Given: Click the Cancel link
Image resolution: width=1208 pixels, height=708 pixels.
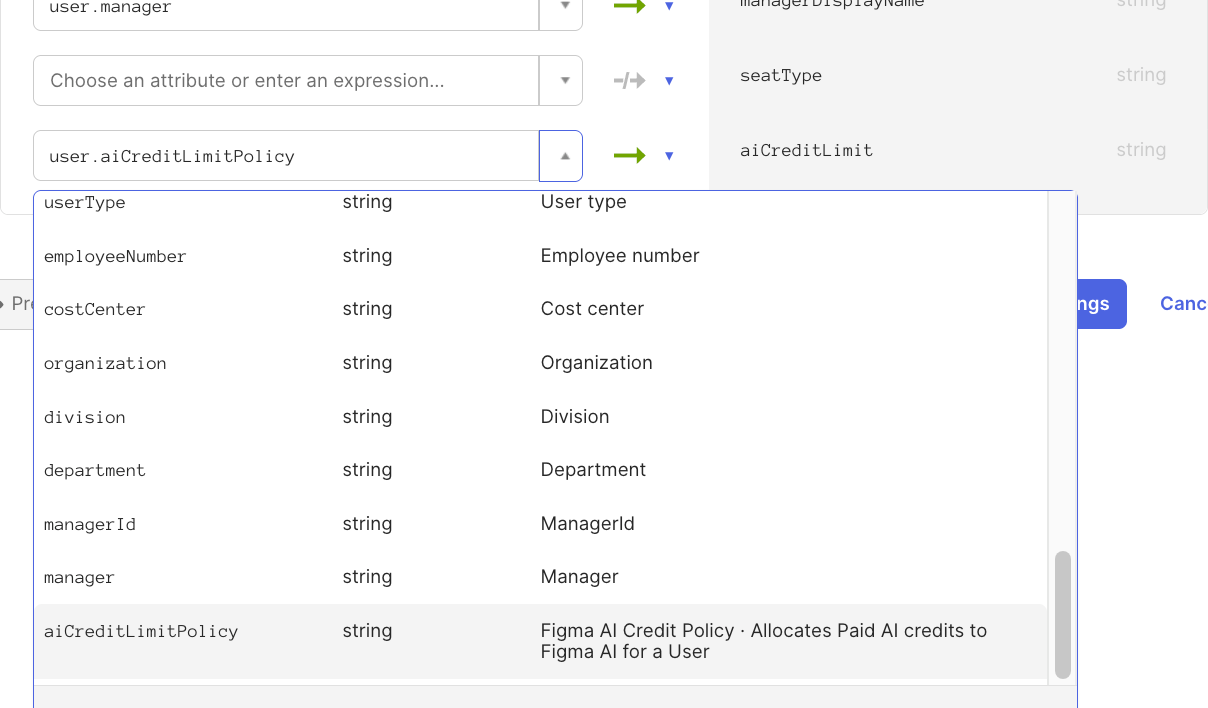Looking at the screenshot, I should (1183, 304).
